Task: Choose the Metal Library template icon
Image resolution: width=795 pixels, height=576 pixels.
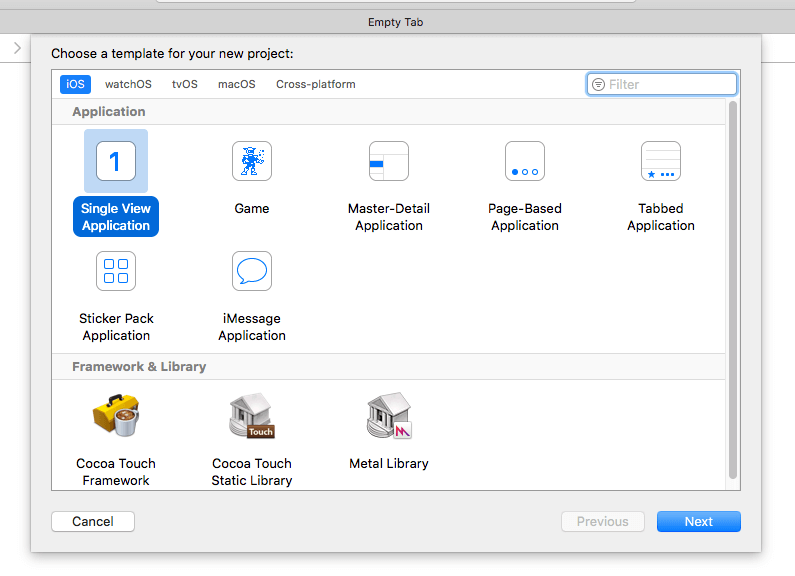Action: pos(389,417)
